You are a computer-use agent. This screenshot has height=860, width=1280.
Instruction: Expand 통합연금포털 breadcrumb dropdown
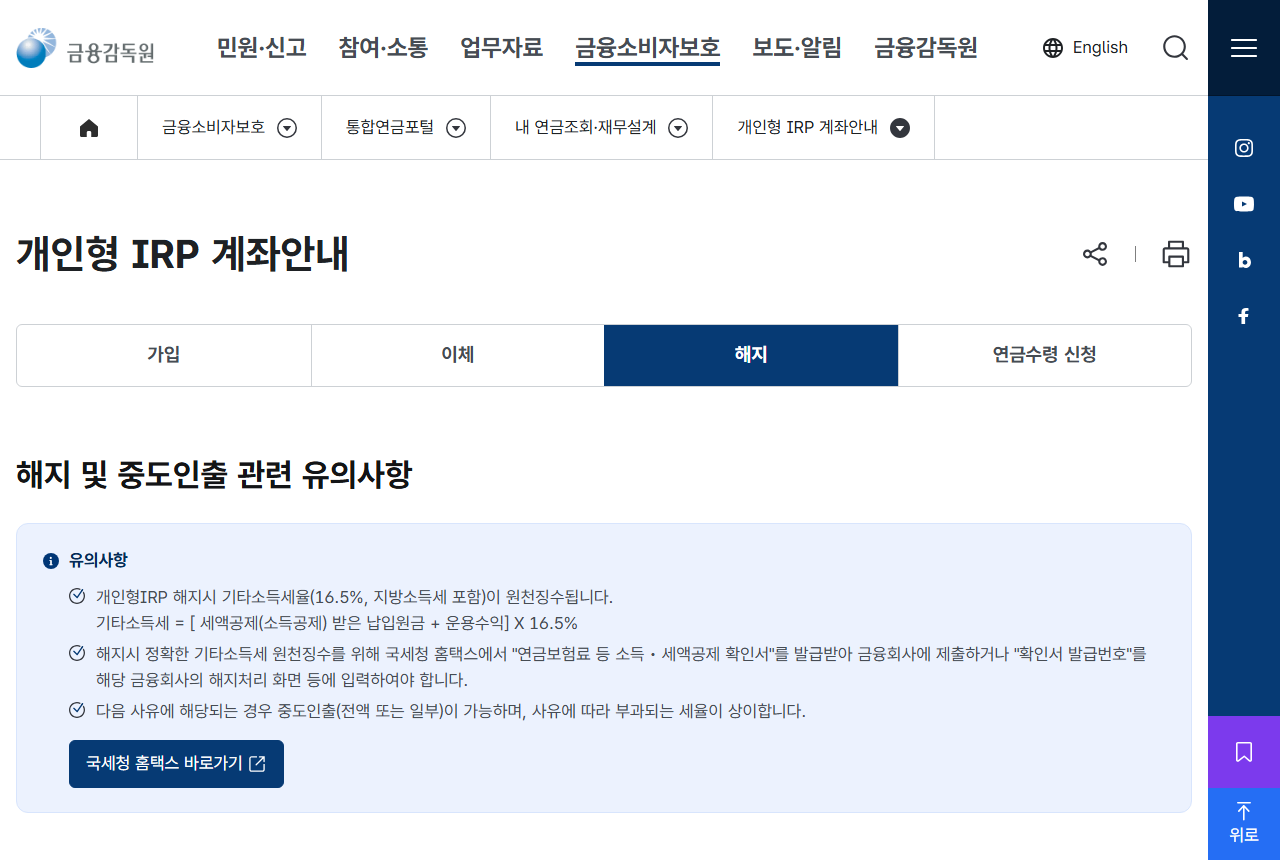click(456, 128)
